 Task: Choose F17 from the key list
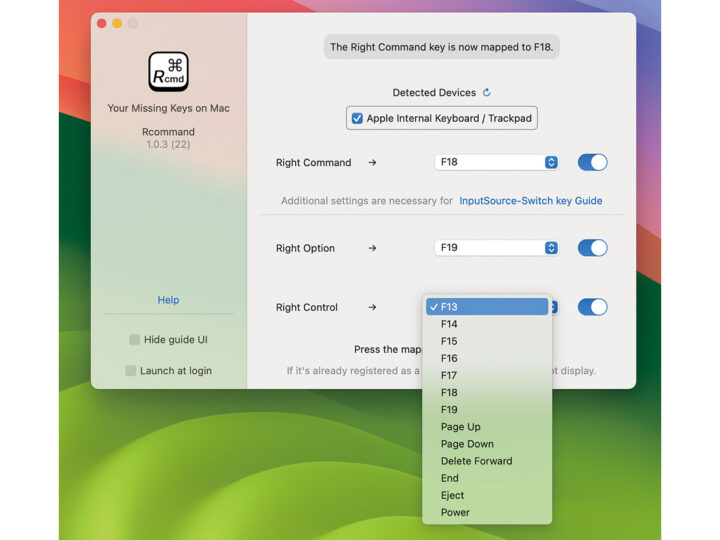pyautogui.click(x=487, y=376)
